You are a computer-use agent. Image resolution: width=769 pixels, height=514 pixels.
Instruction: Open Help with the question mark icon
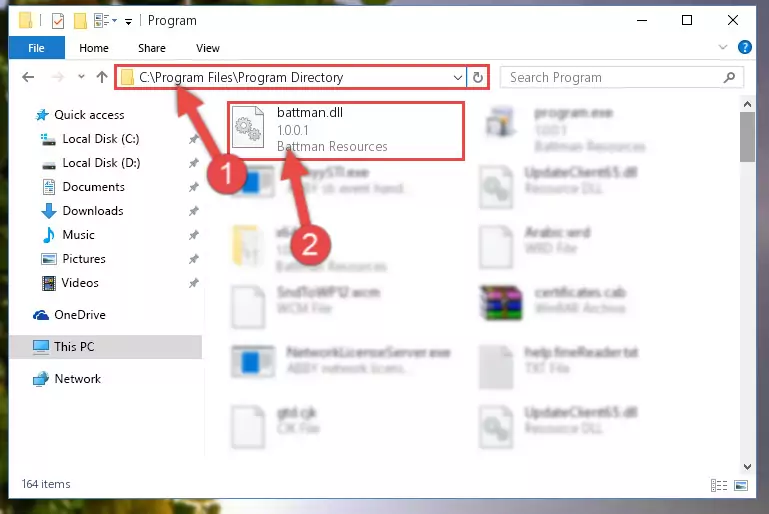744,47
